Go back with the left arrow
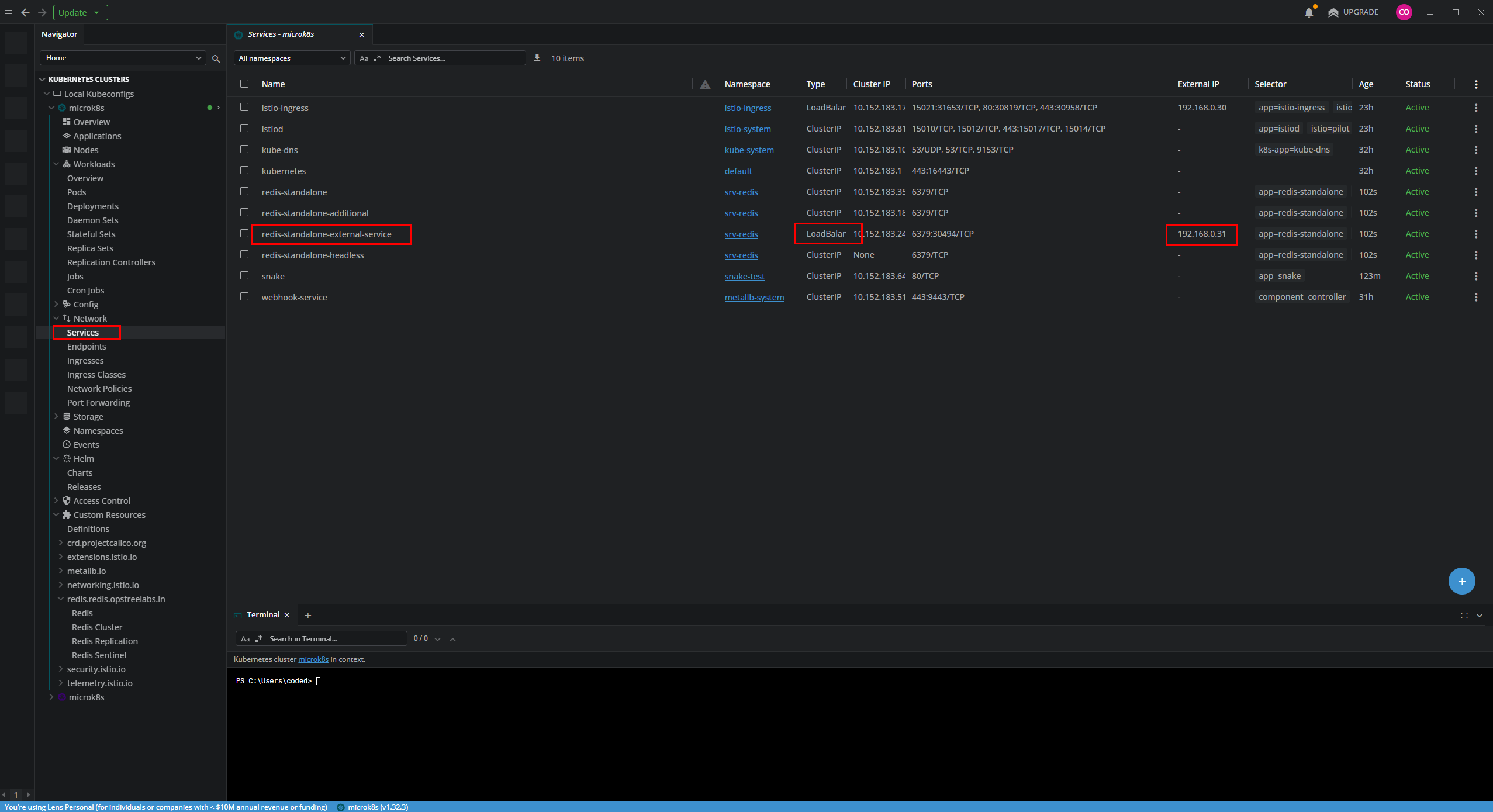The width and height of the screenshot is (1493, 812). pyautogui.click(x=25, y=12)
